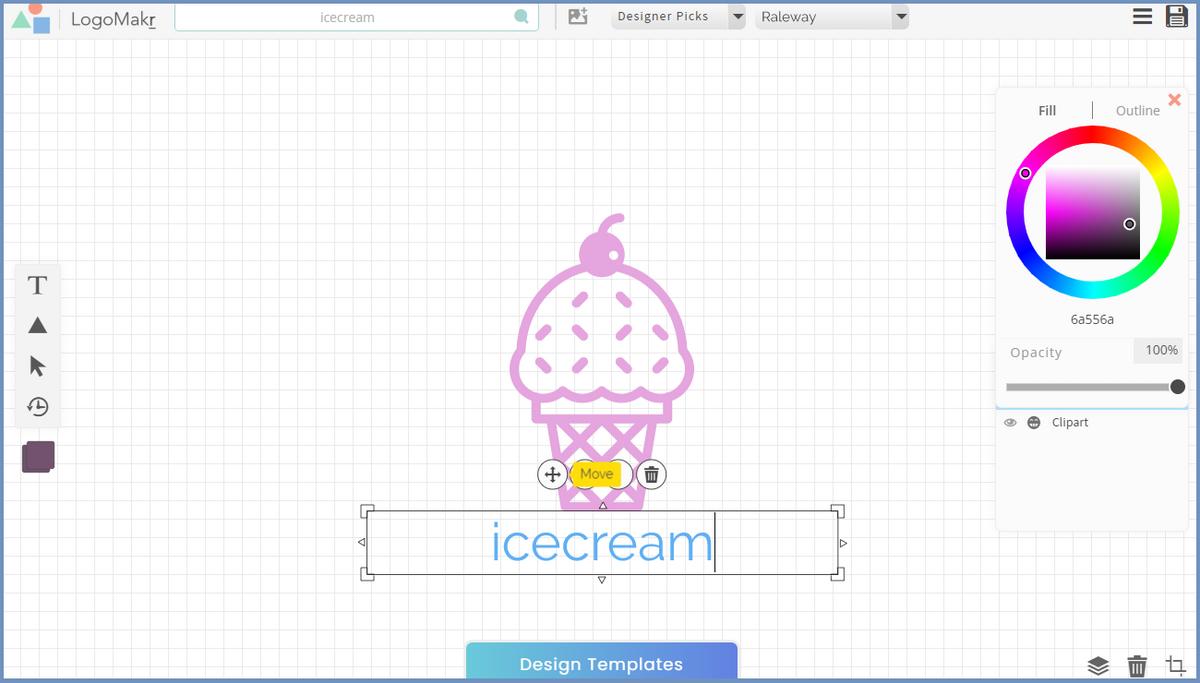1200x683 pixels.
Task: Click the opacity slider handle
Action: pyautogui.click(x=1177, y=387)
